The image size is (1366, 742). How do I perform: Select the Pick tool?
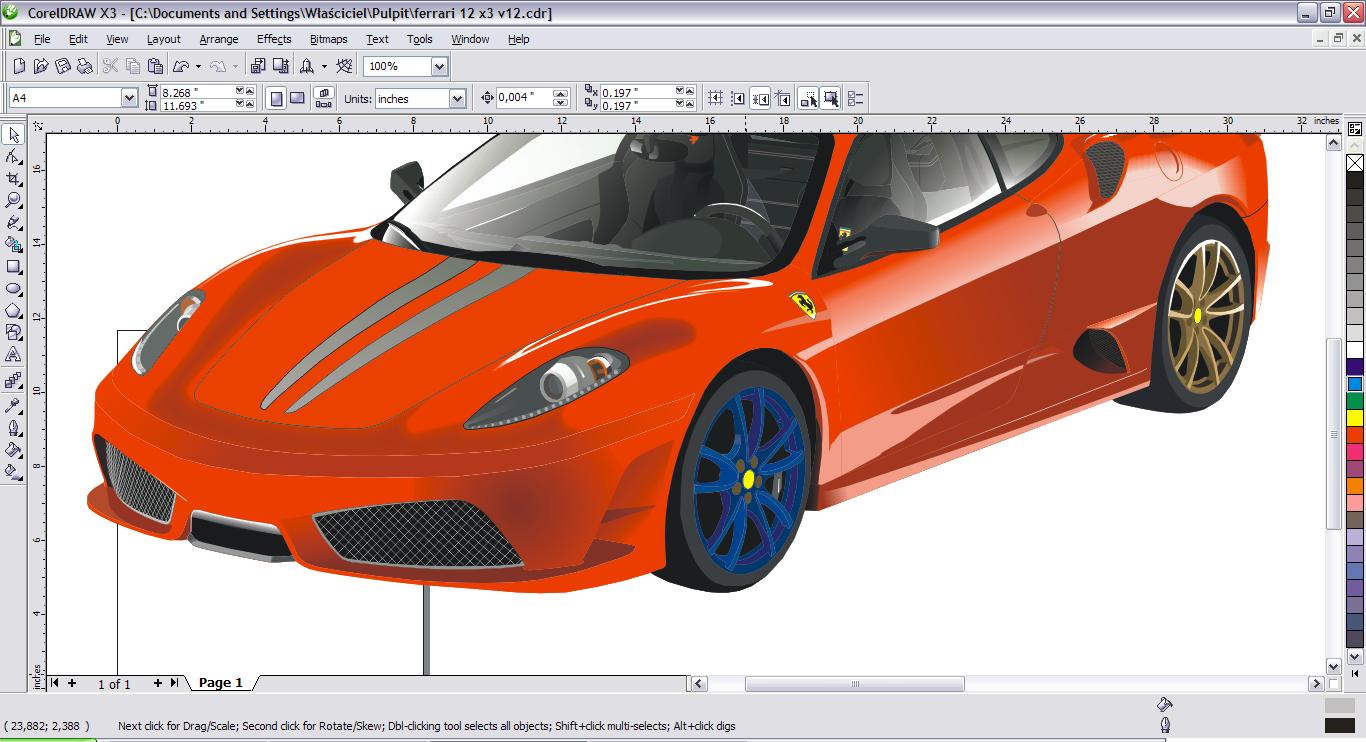point(14,135)
